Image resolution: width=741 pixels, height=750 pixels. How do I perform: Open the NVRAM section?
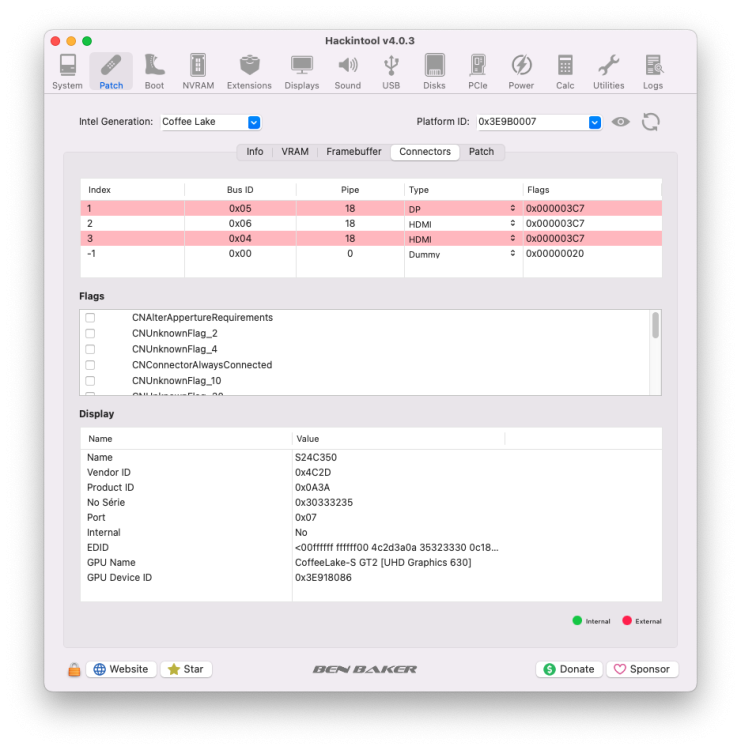pyautogui.click(x=198, y=72)
